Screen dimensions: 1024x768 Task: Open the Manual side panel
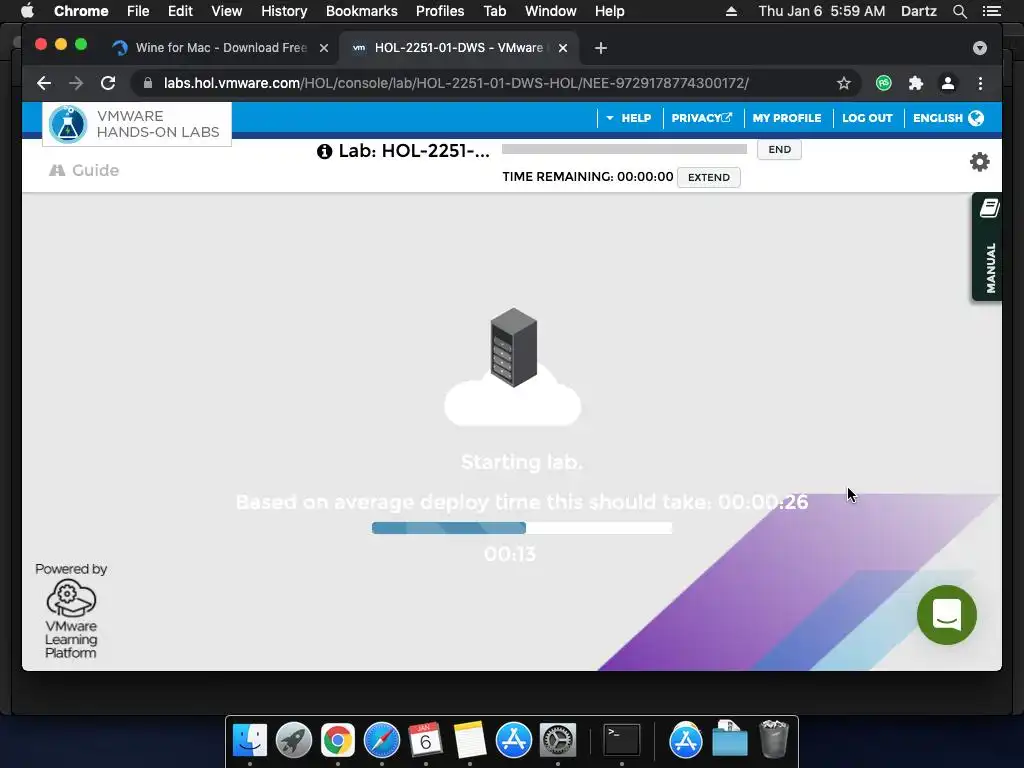[988, 247]
